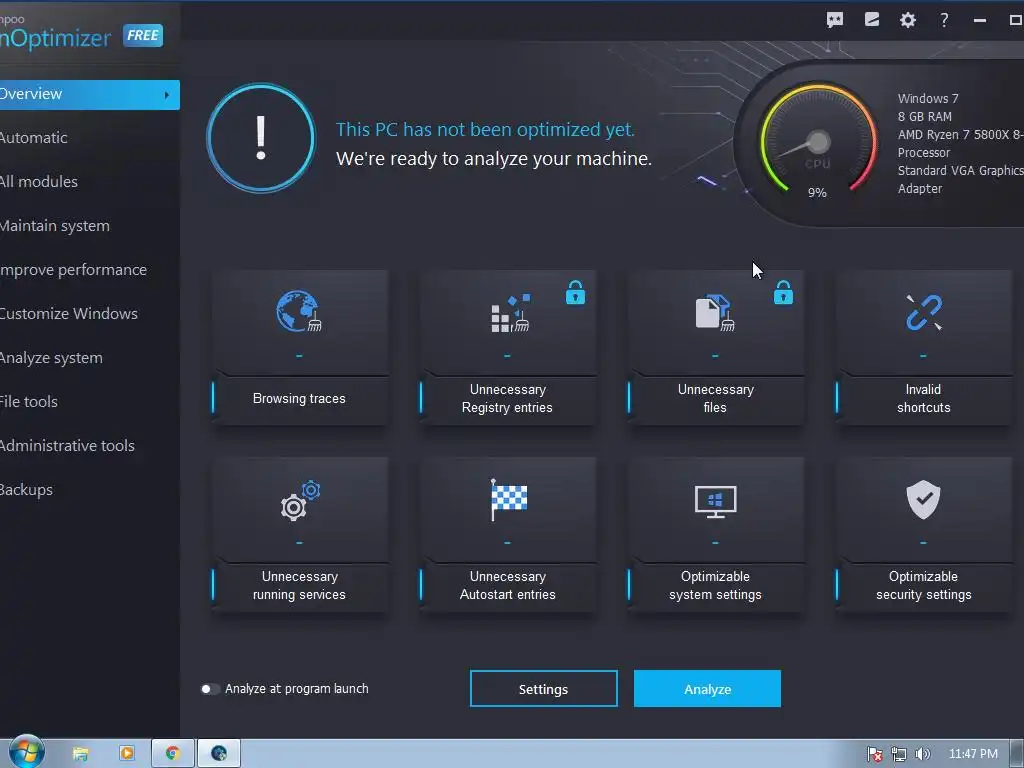This screenshot has height=768, width=1024.
Task: Open File Explorer from the taskbar
Action: pos(80,754)
